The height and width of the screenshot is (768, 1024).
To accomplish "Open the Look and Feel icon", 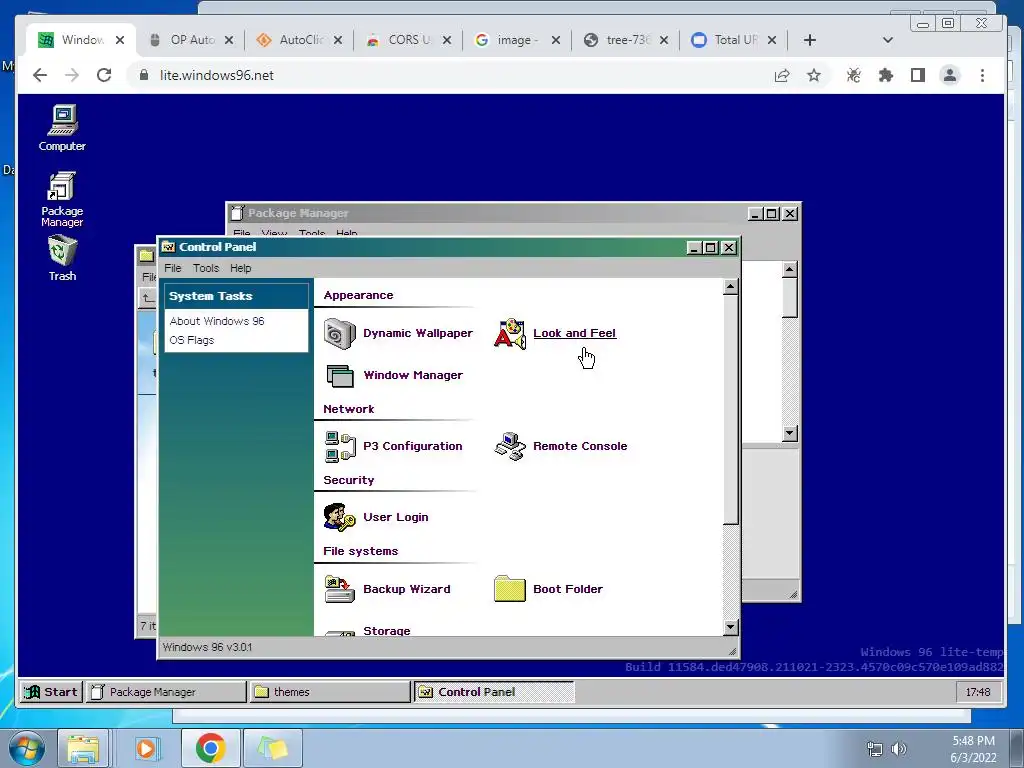I will pyautogui.click(x=510, y=334).
